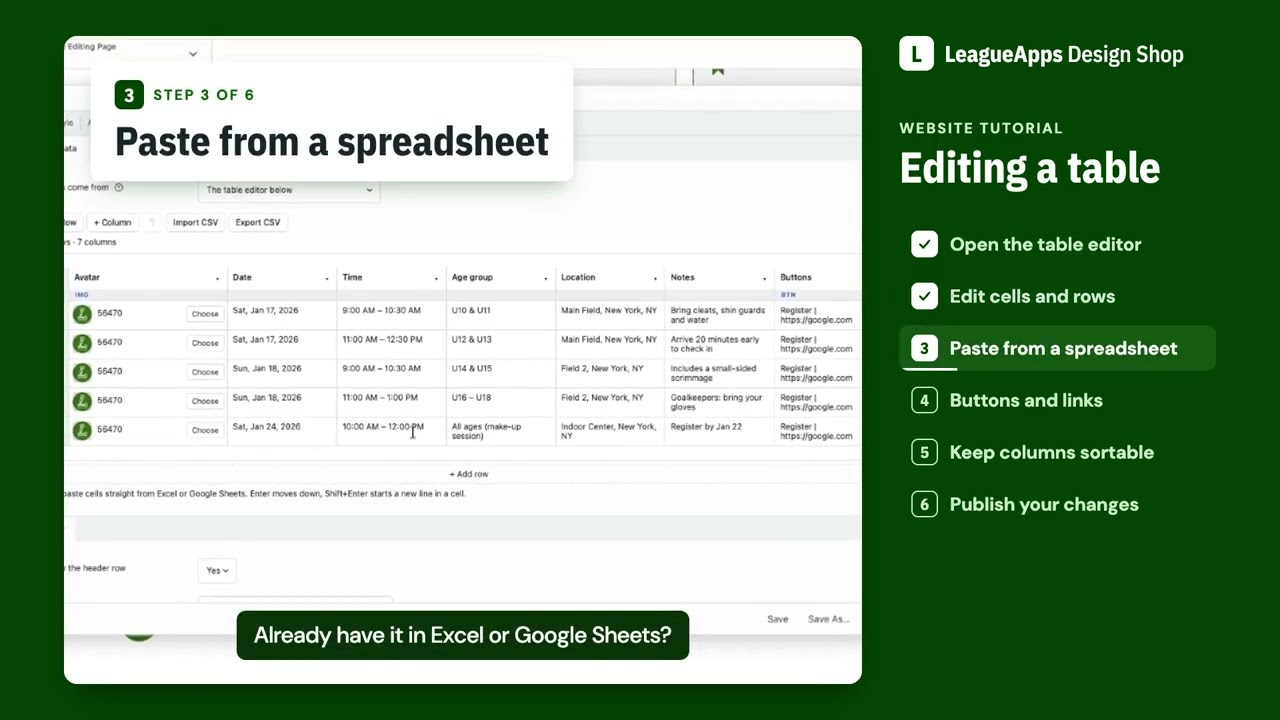The width and height of the screenshot is (1280, 720).
Task: Open the Location column options menu
Action: (655, 278)
